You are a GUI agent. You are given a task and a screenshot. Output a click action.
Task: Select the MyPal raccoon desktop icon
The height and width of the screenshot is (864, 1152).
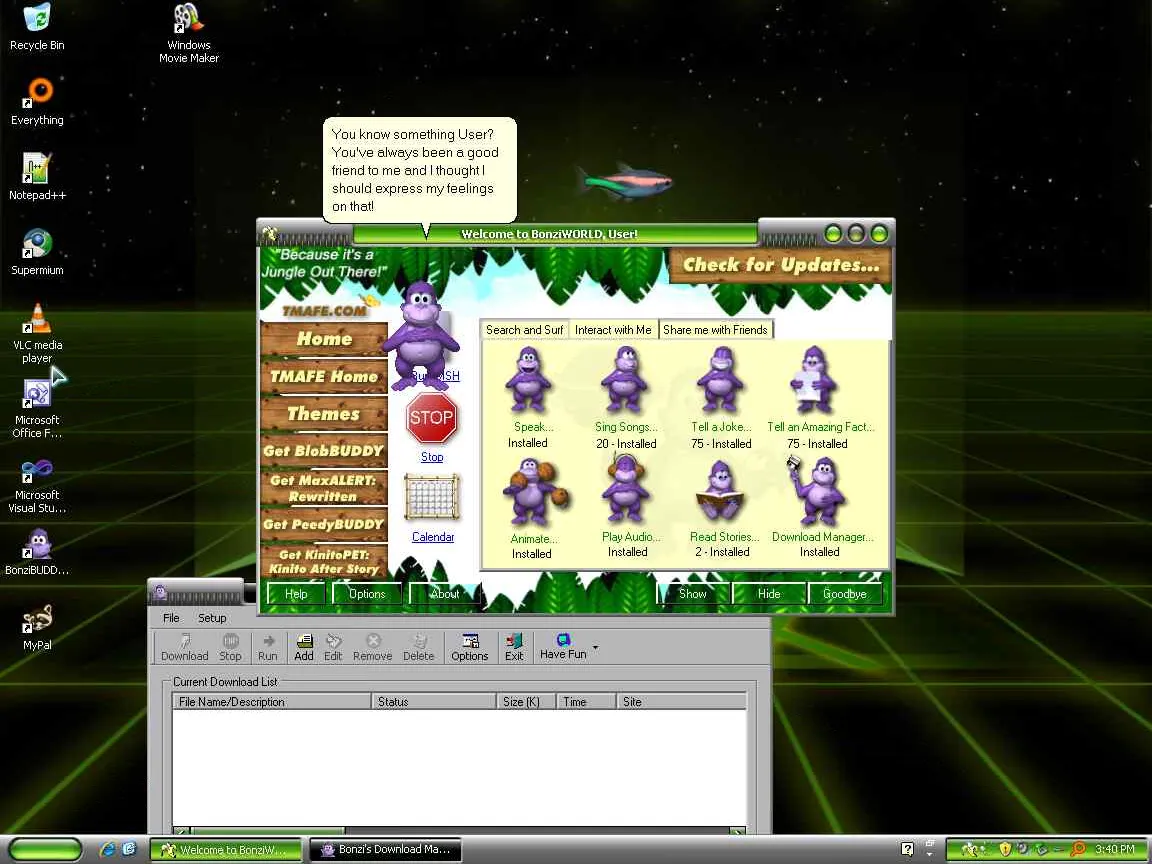click(37, 627)
